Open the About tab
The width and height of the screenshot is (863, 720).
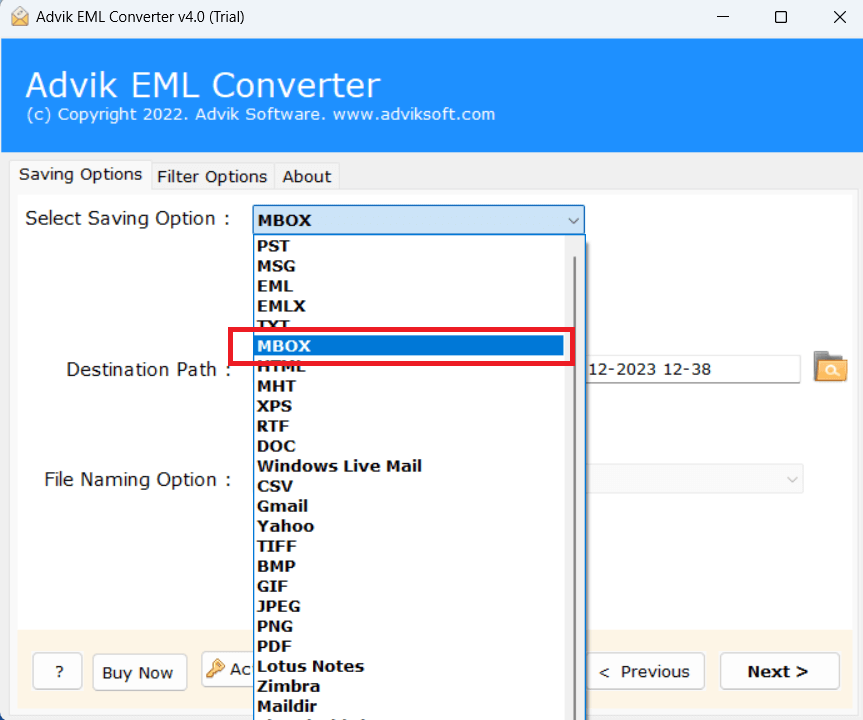click(307, 177)
